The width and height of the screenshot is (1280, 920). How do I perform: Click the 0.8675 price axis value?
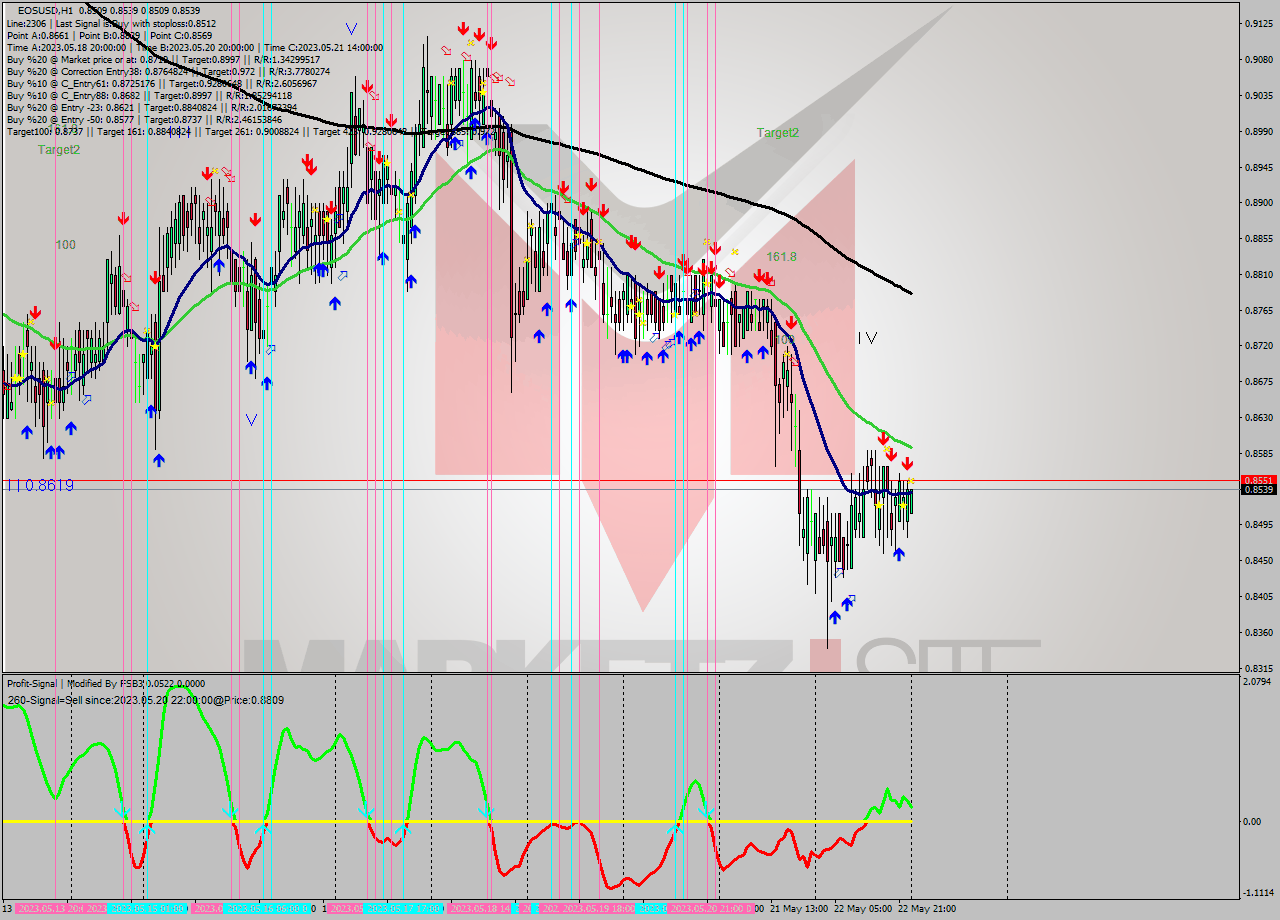(x=1258, y=382)
